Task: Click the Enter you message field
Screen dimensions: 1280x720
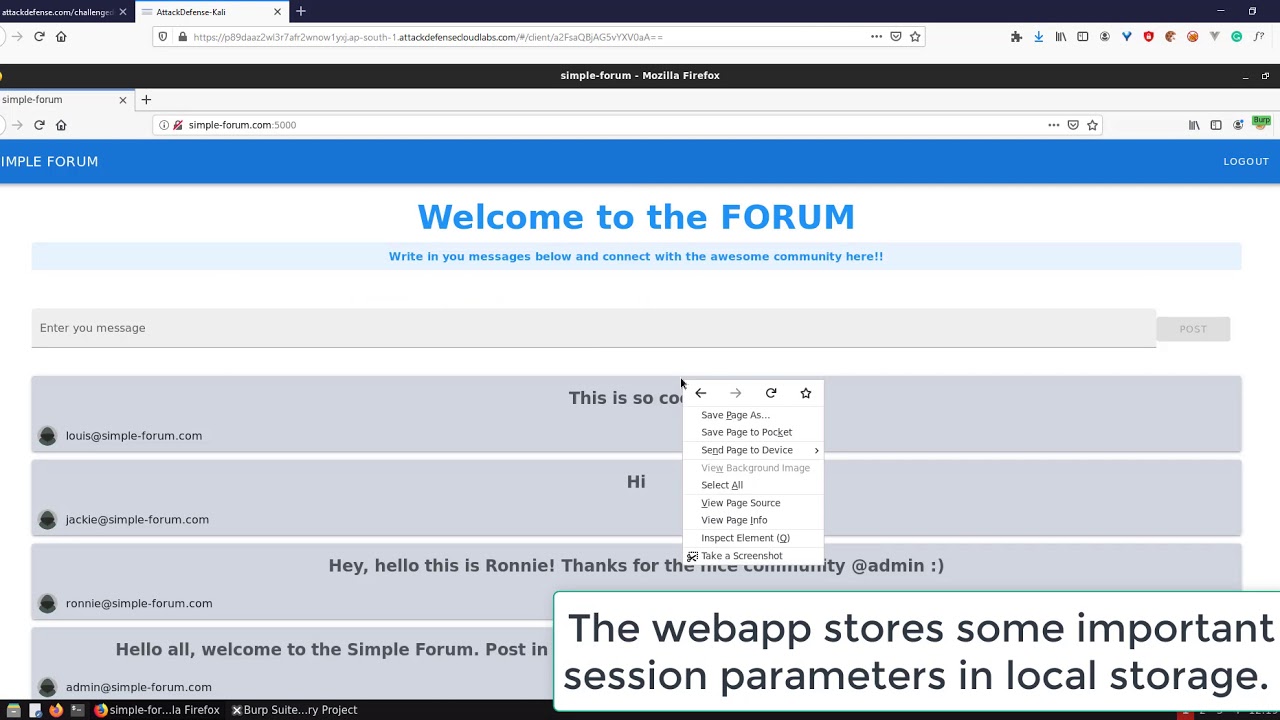Action: click(x=593, y=328)
